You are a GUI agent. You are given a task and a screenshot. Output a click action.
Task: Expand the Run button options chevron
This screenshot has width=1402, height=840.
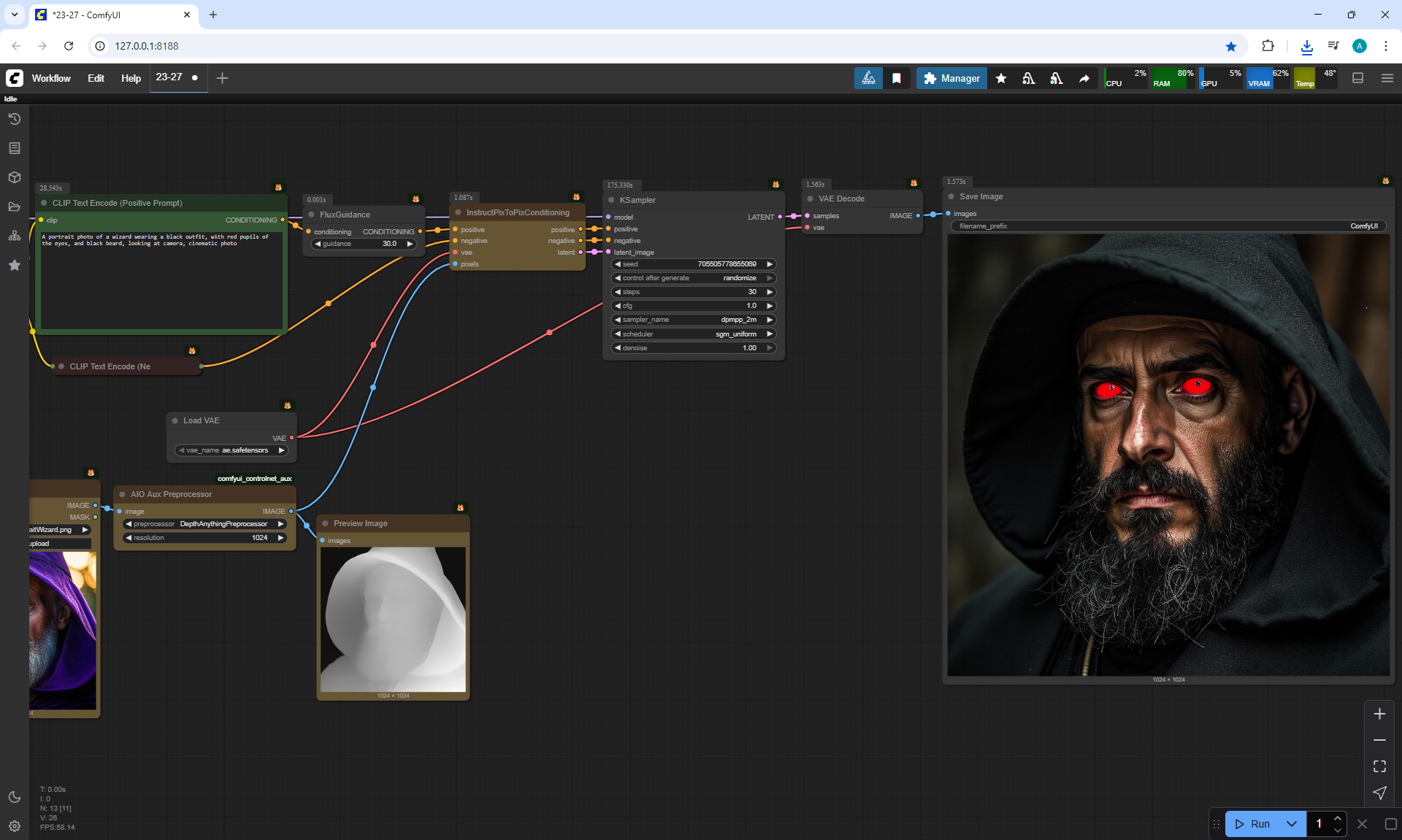(1292, 824)
